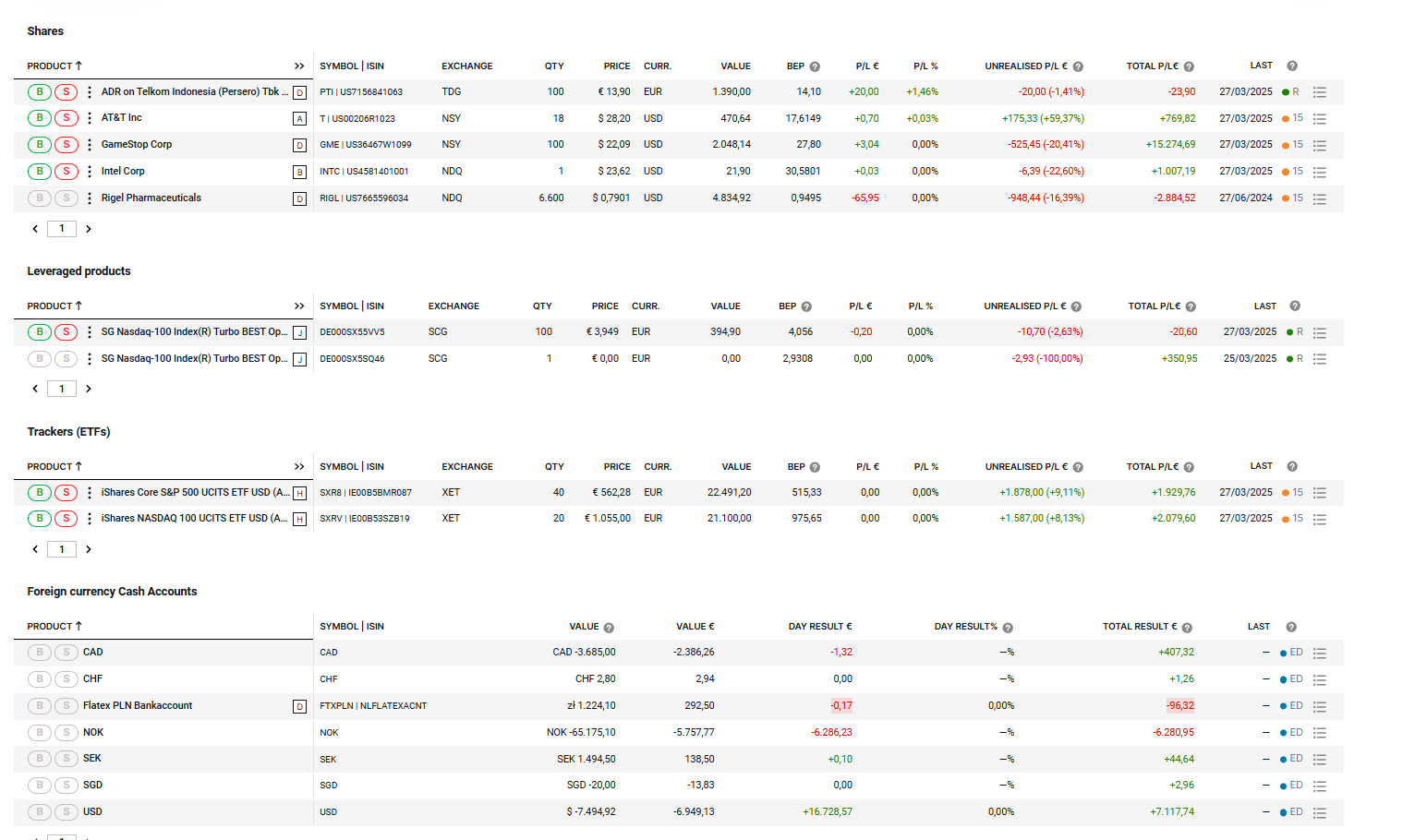Sort cash accounts by DAY RESULT € header
This screenshot has height=840, width=1427.
point(820,627)
